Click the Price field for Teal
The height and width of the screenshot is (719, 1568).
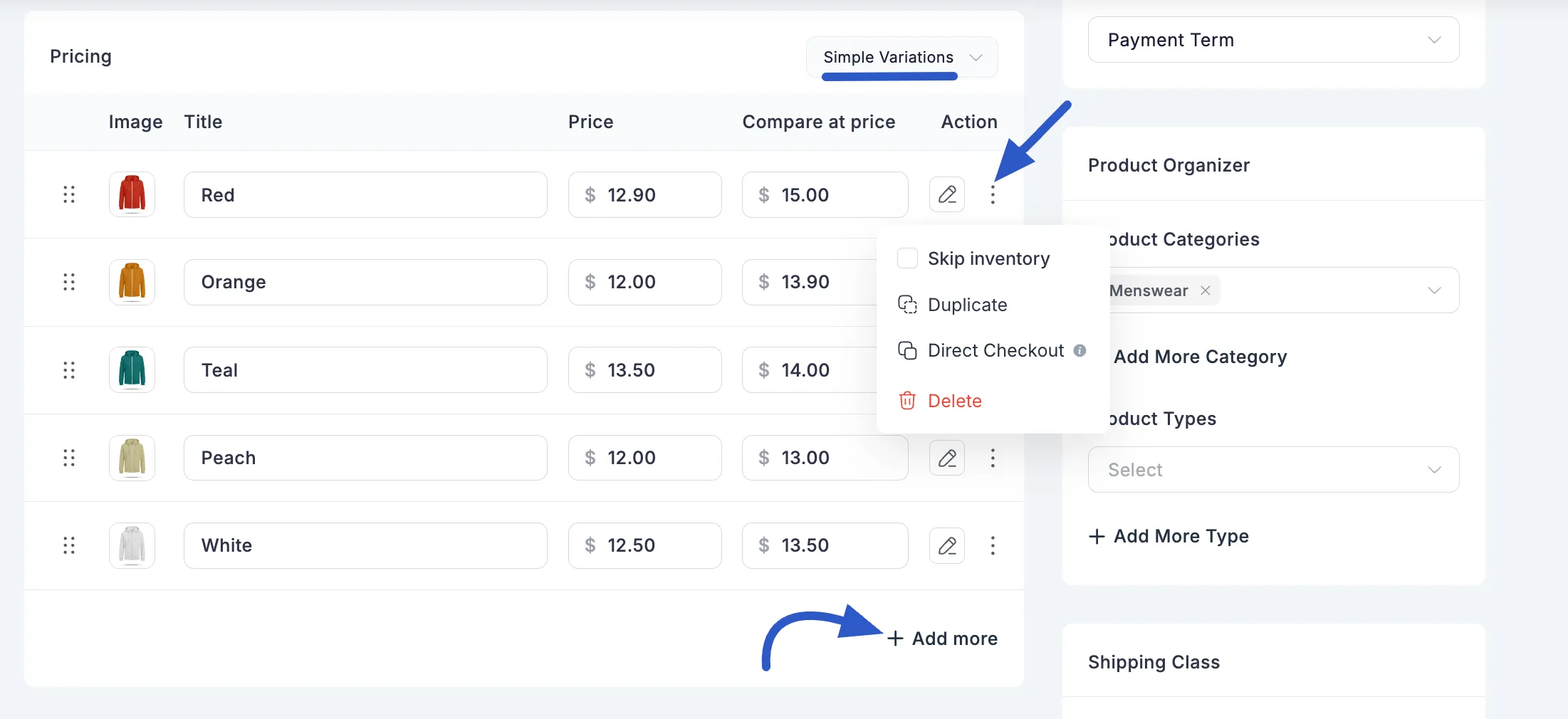644,369
